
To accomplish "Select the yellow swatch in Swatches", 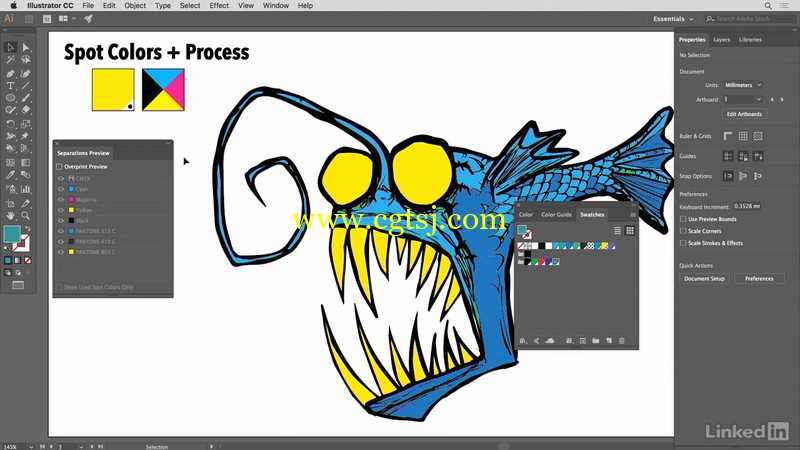I will click(x=604, y=246).
